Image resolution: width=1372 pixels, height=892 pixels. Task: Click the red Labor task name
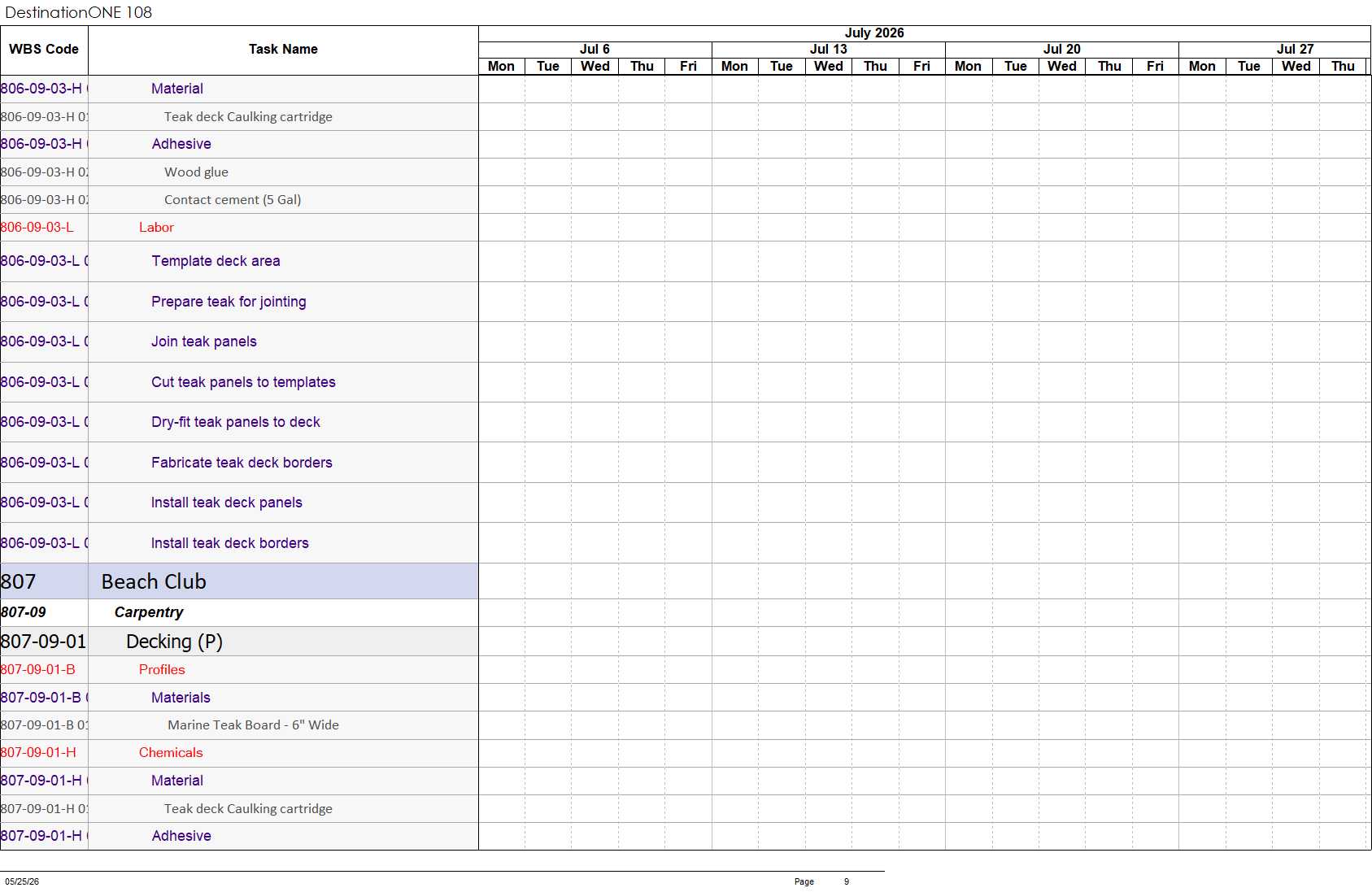tap(156, 228)
